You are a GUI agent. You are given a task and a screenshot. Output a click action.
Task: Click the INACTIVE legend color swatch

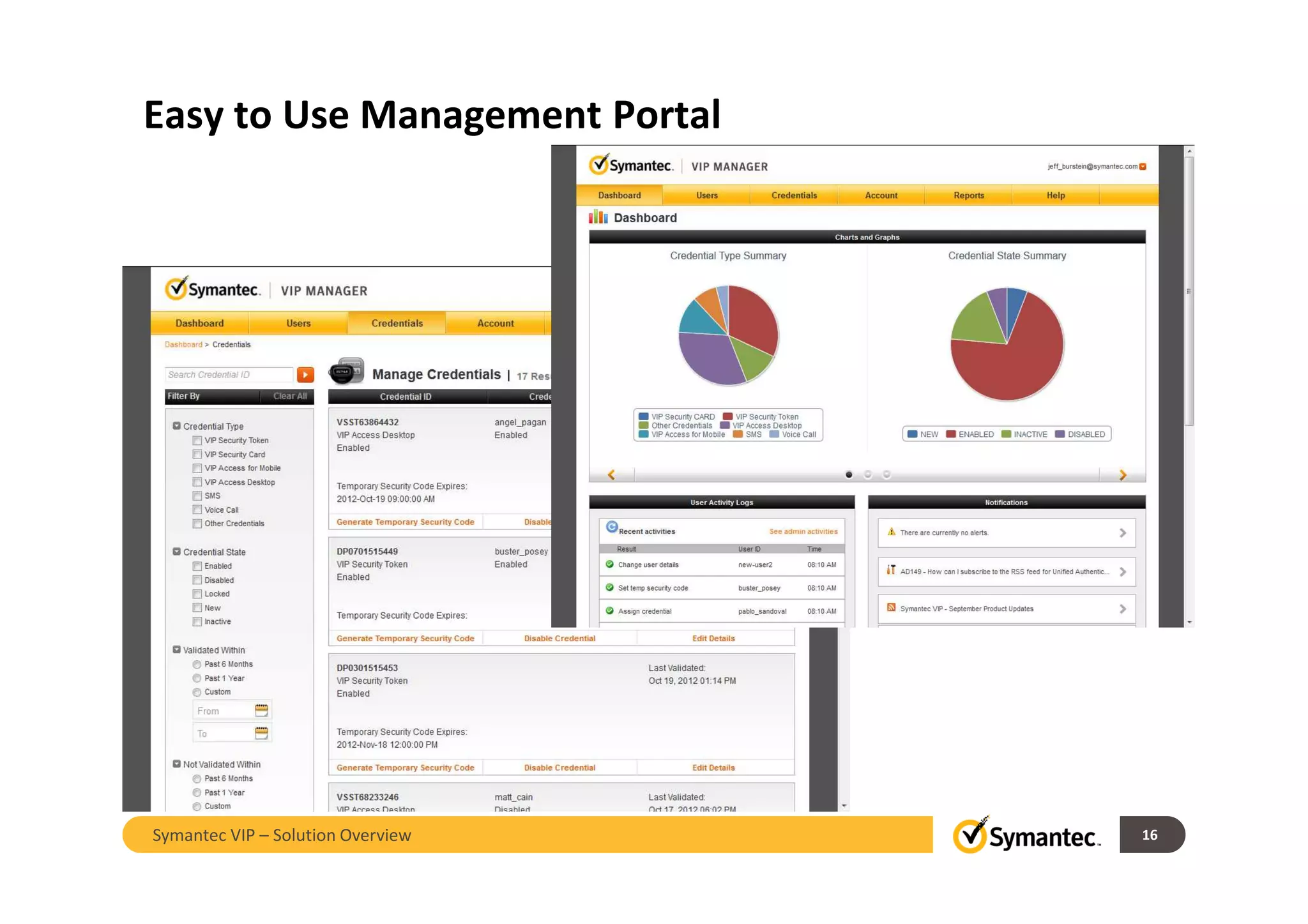1007,434
